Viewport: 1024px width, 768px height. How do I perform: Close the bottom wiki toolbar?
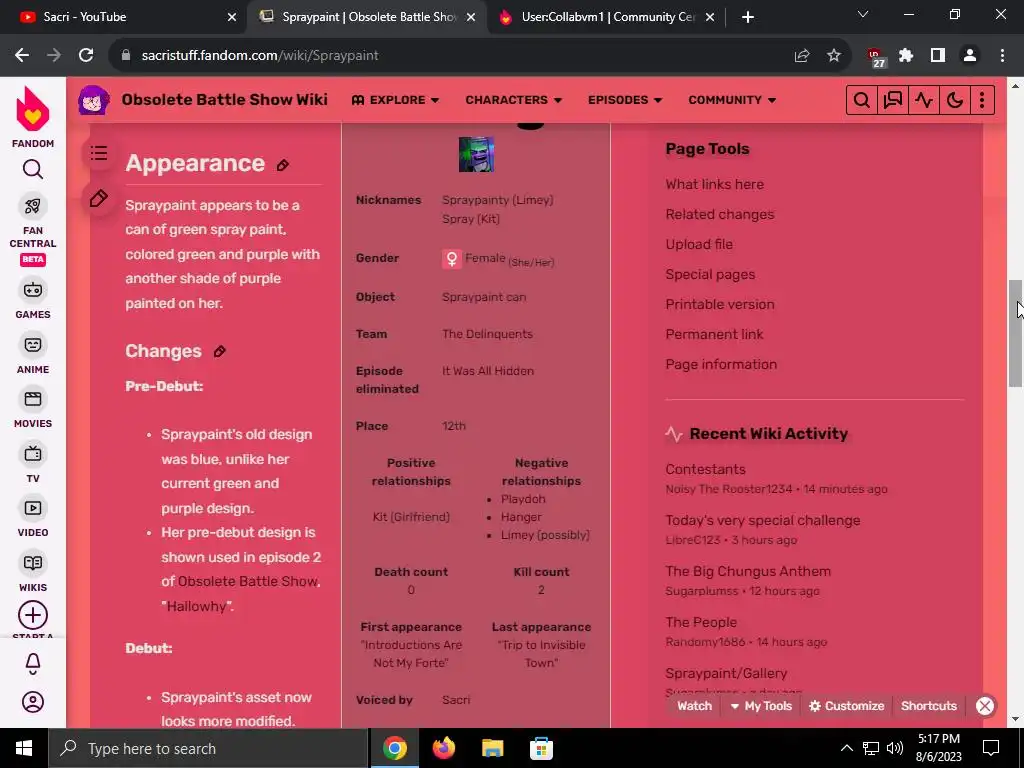click(985, 706)
